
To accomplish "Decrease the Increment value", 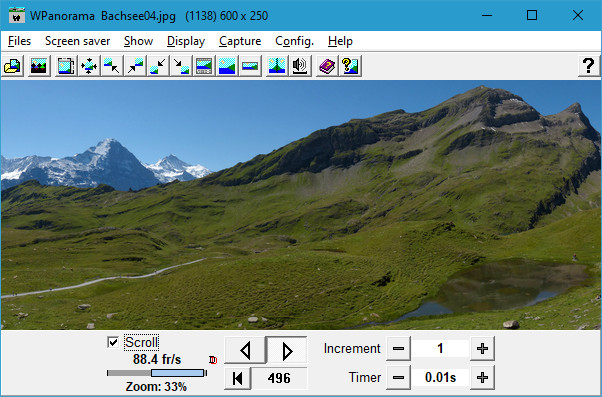I will click(398, 349).
